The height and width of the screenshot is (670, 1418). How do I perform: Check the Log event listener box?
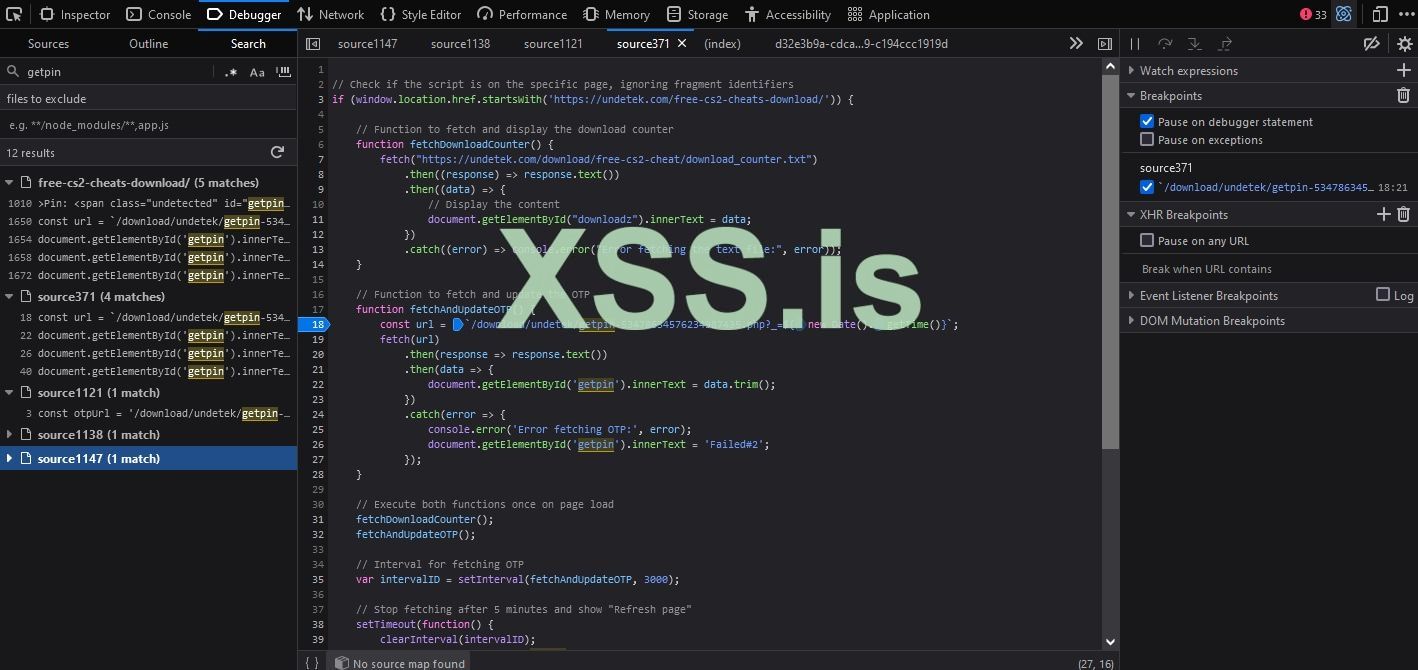(x=1383, y=294)
